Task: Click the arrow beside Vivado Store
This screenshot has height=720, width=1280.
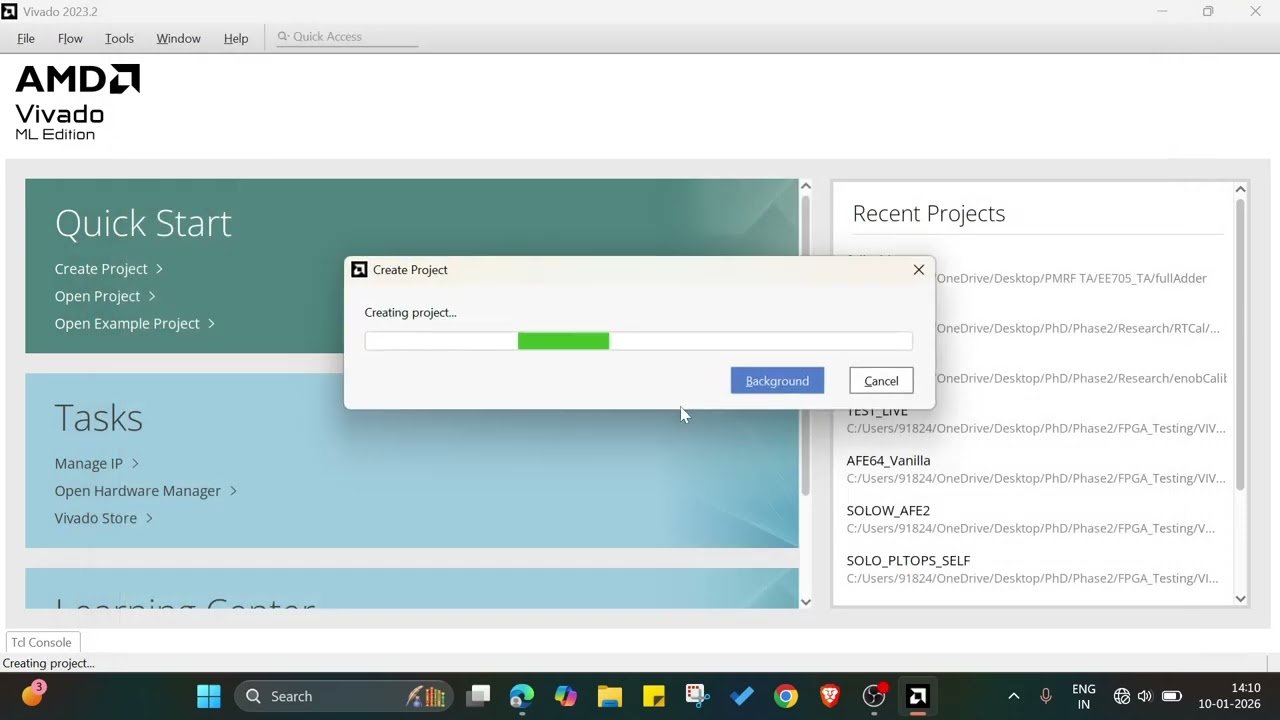Action: (149, 518)
